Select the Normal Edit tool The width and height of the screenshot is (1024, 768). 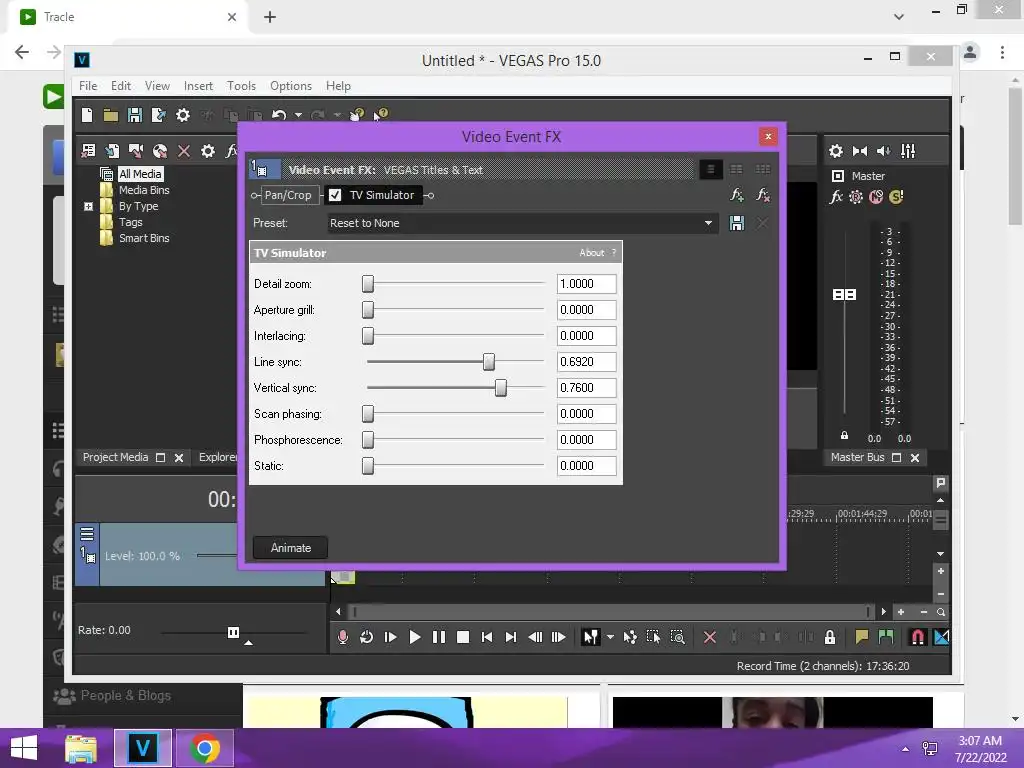590,637
